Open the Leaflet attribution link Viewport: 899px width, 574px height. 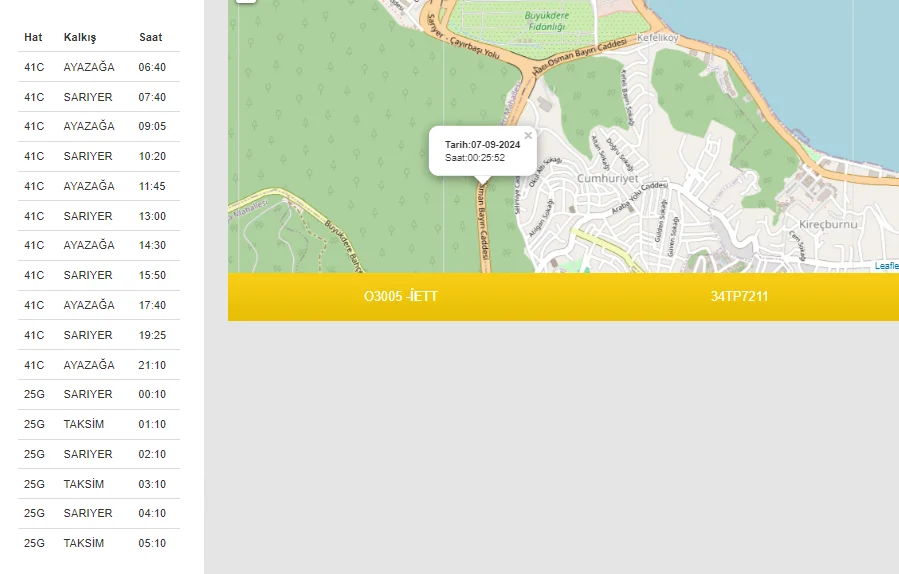886,266
